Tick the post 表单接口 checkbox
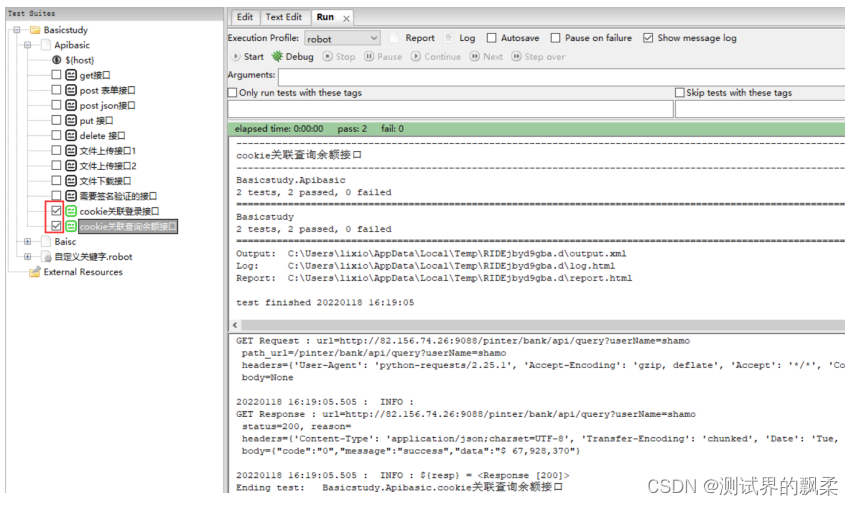Screen dimensions: 853x505 [x=56, y=90]
